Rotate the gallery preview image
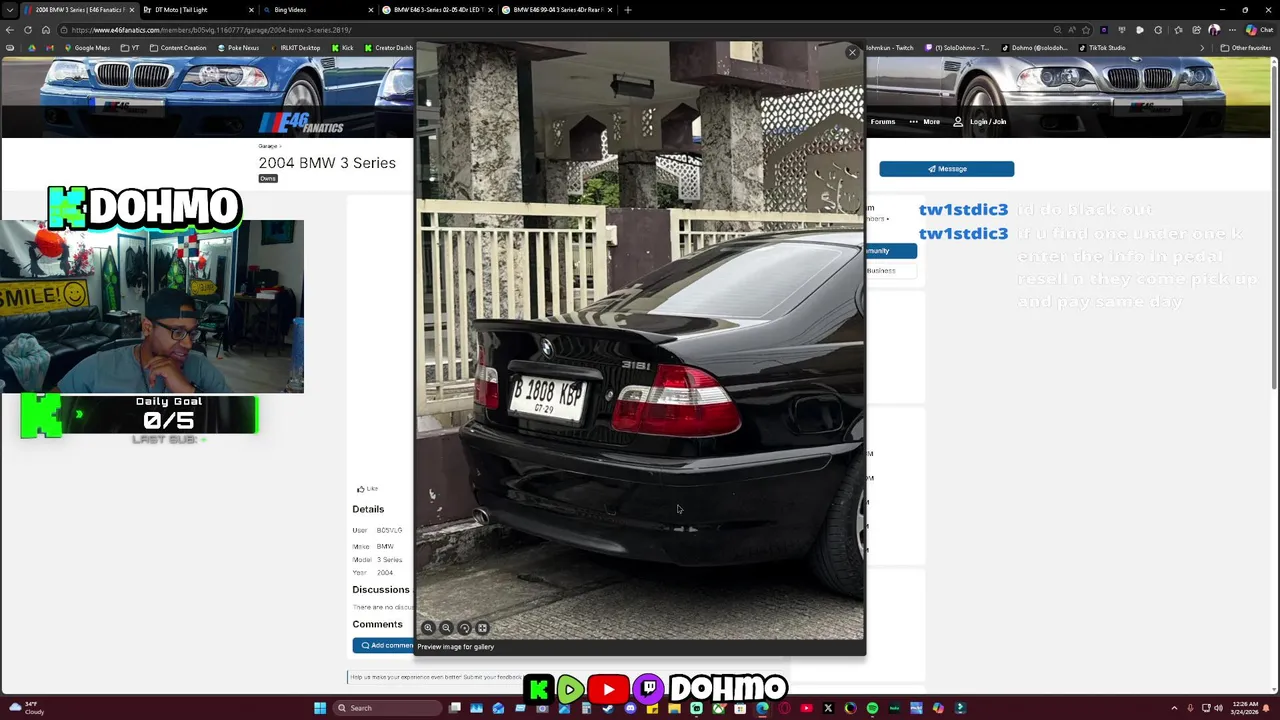The image size is (1280, 720). pyautogui.click(x=464, y=628)
